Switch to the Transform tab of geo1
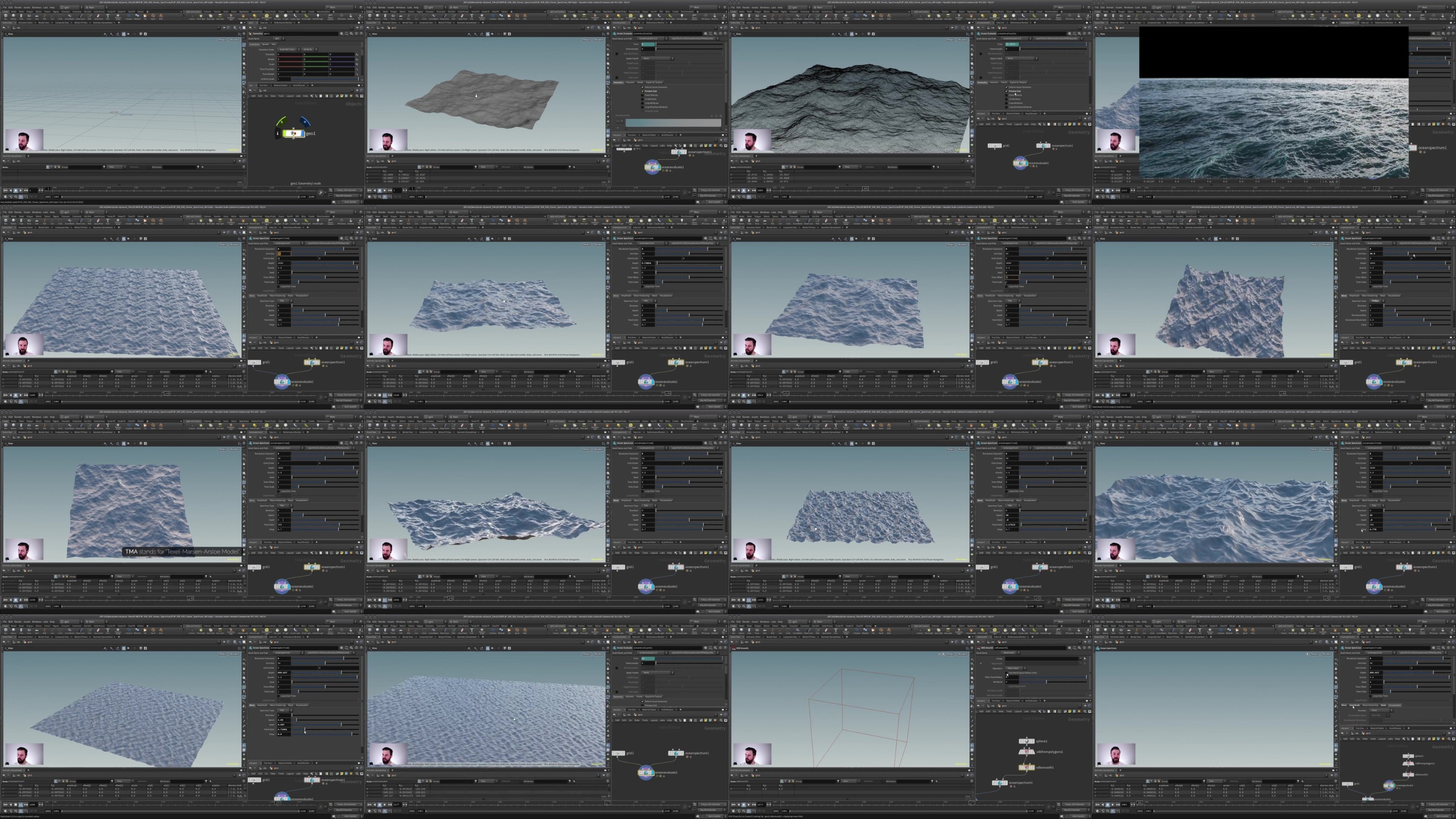The image size is (1456, 819). [254, 45]
